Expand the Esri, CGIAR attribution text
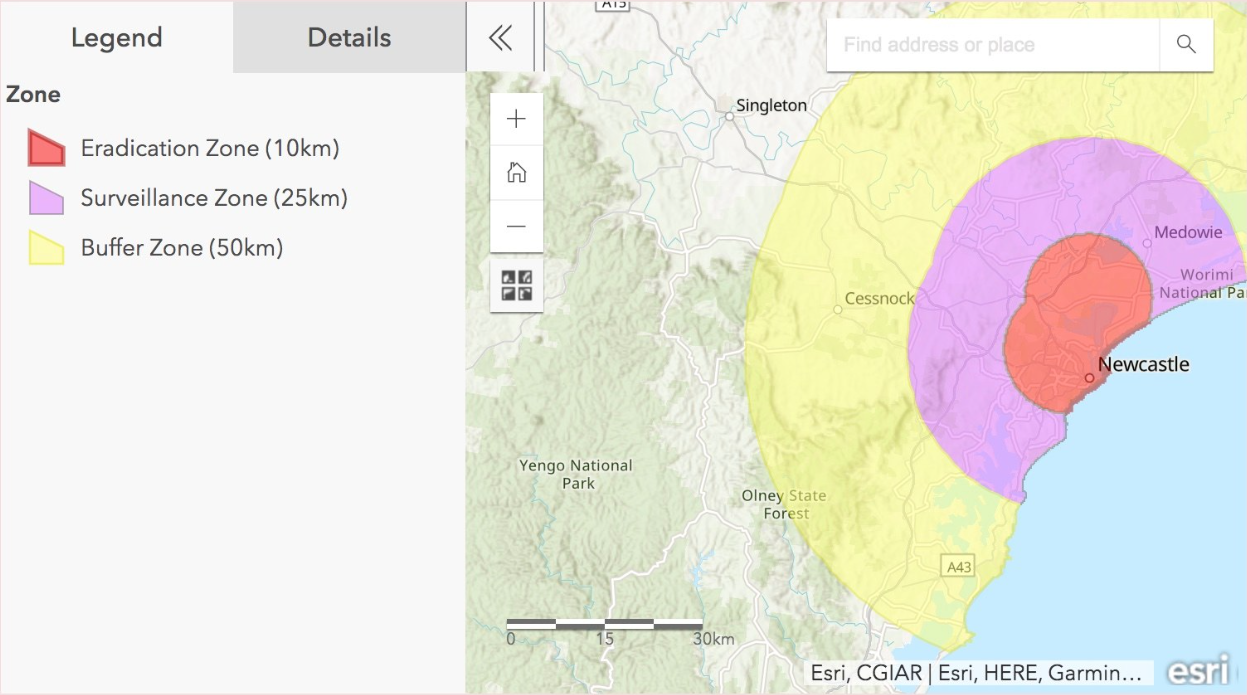This screenshot has width=1247, height=695. [977, 673]
